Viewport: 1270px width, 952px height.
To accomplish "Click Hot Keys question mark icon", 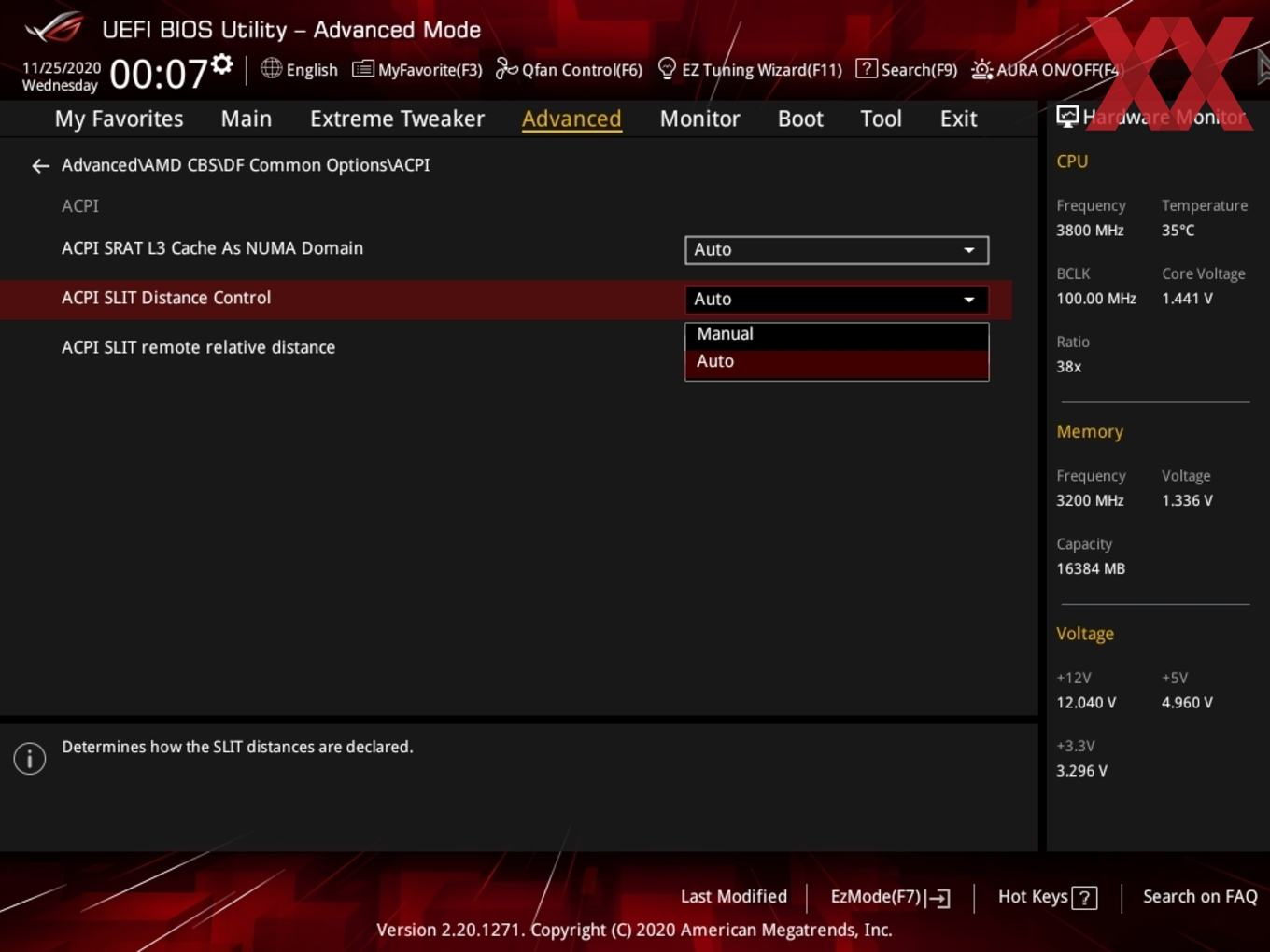I will click(1084, 898).
